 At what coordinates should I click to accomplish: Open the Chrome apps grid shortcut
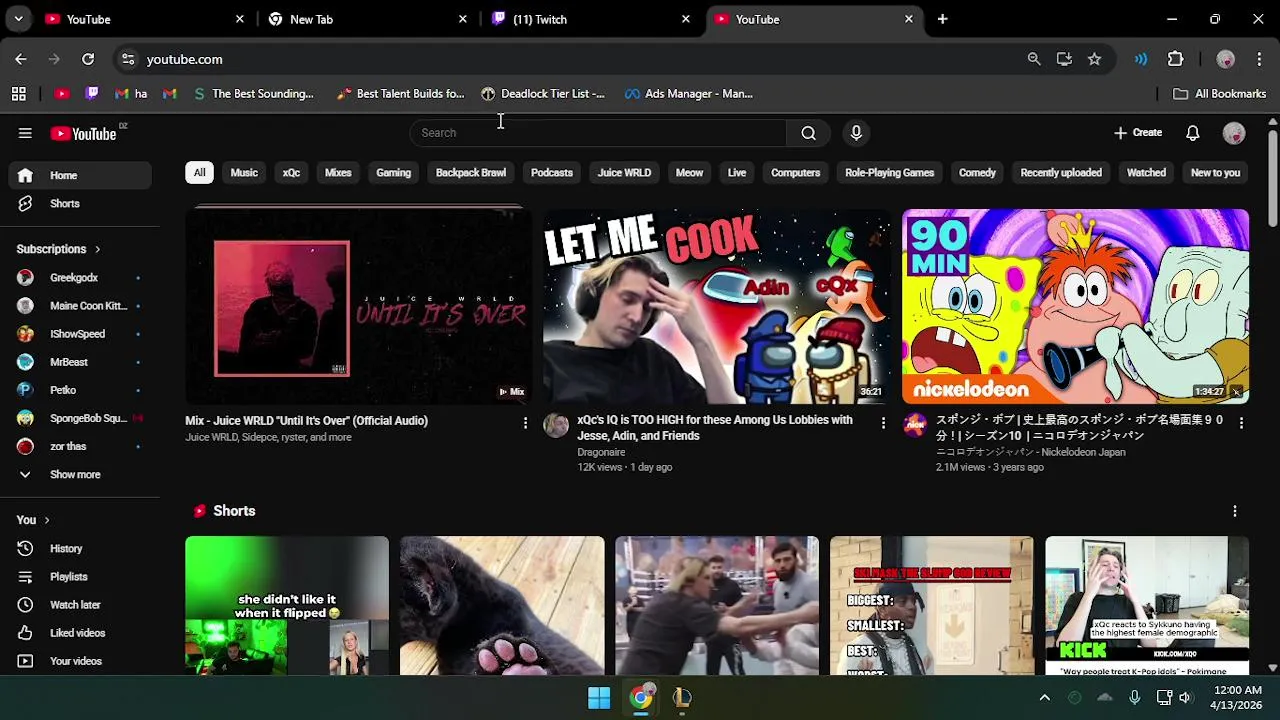point(18,94)
